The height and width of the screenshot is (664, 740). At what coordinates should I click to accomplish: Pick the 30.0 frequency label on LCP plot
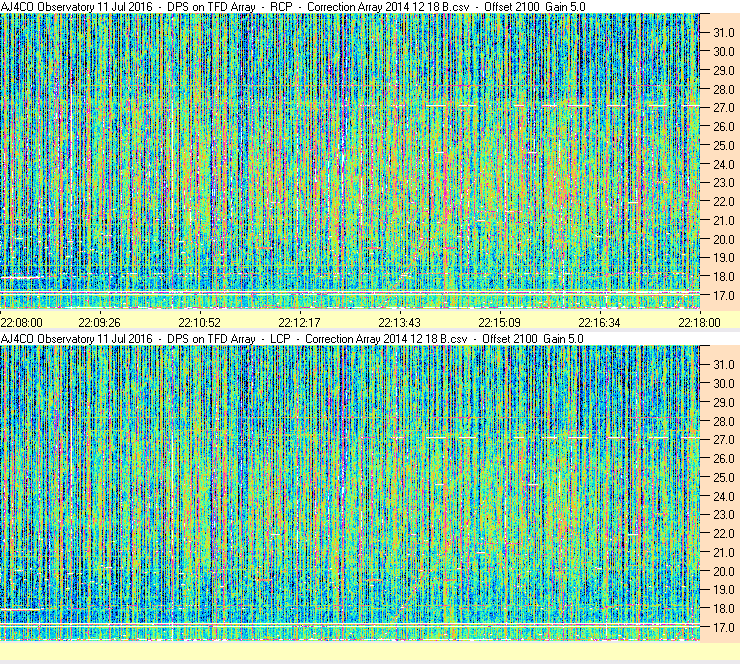(x=724, y=383)
